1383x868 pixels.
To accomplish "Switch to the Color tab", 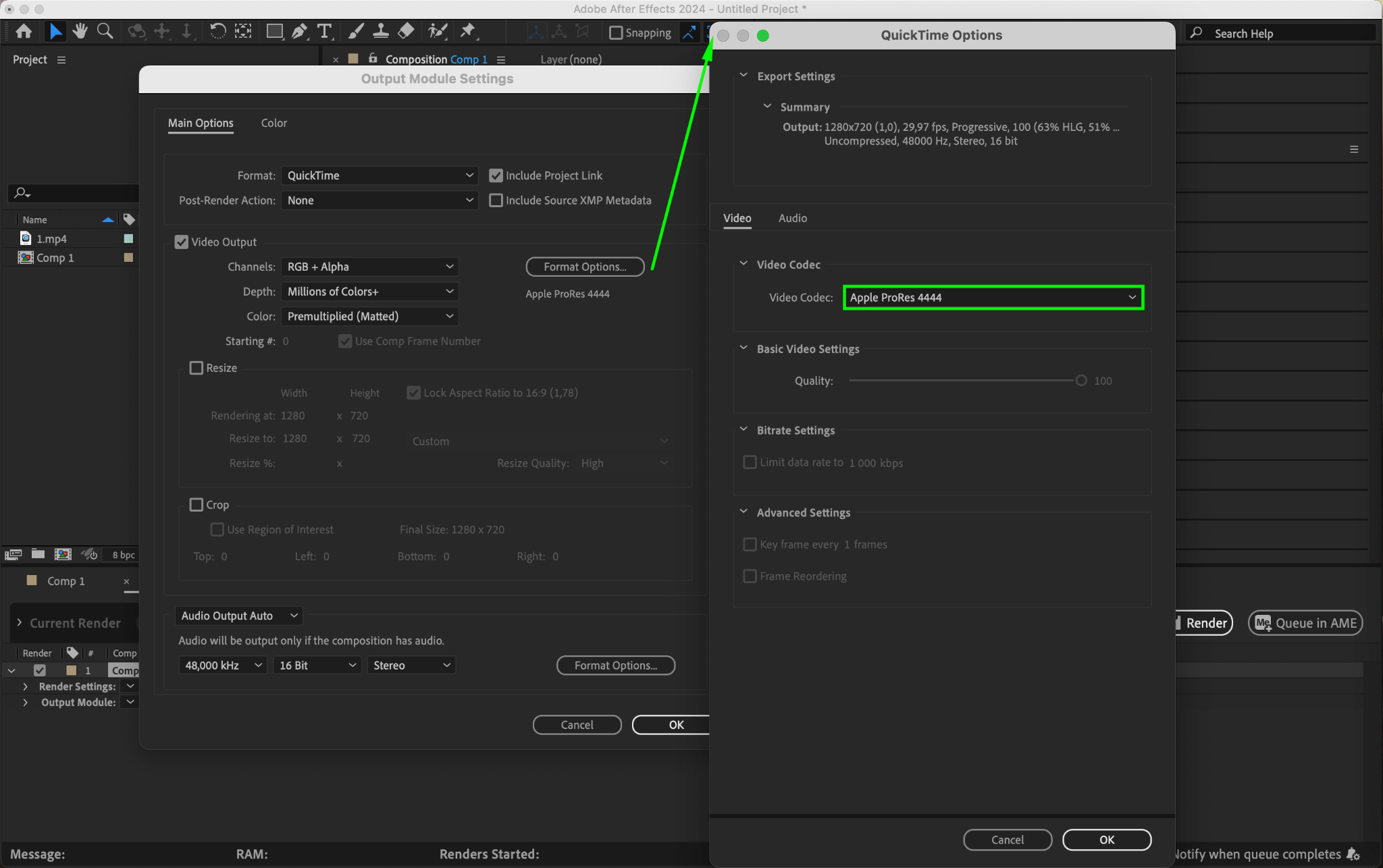I will click(x=273, y=123).
